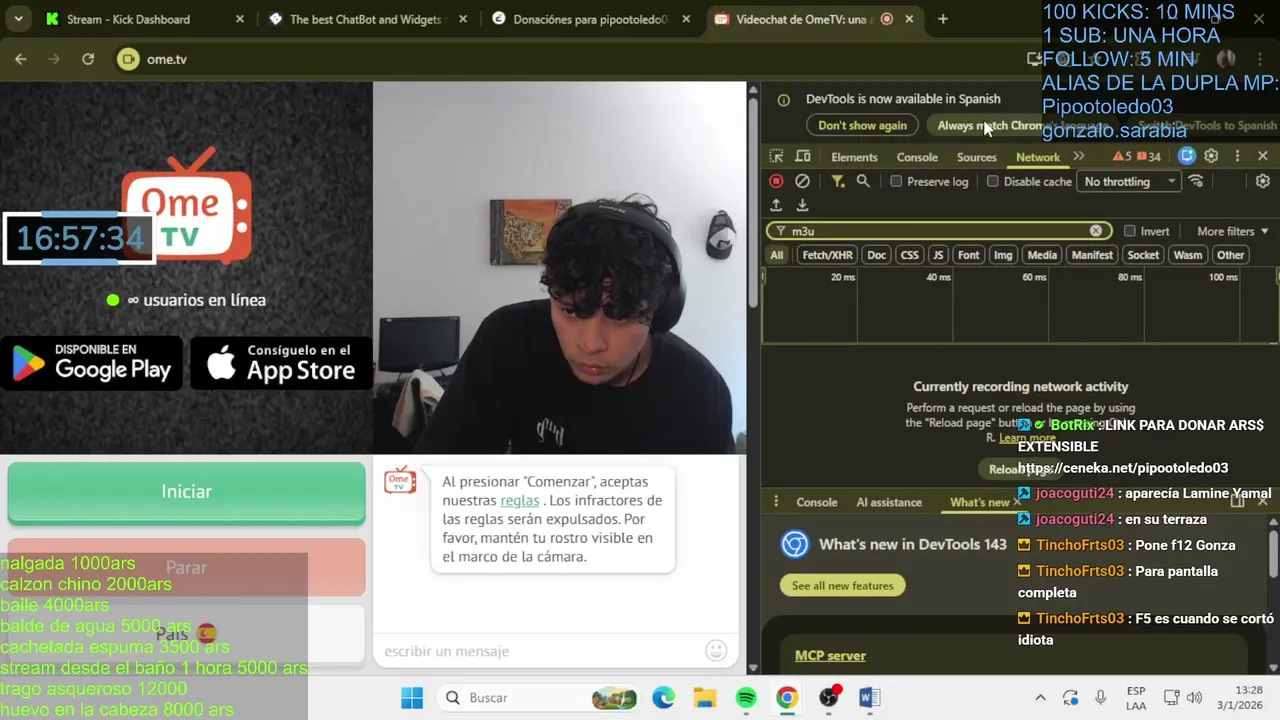Switch to the Console tab in top bar
1280x720 pixels.
pos(917,157)
